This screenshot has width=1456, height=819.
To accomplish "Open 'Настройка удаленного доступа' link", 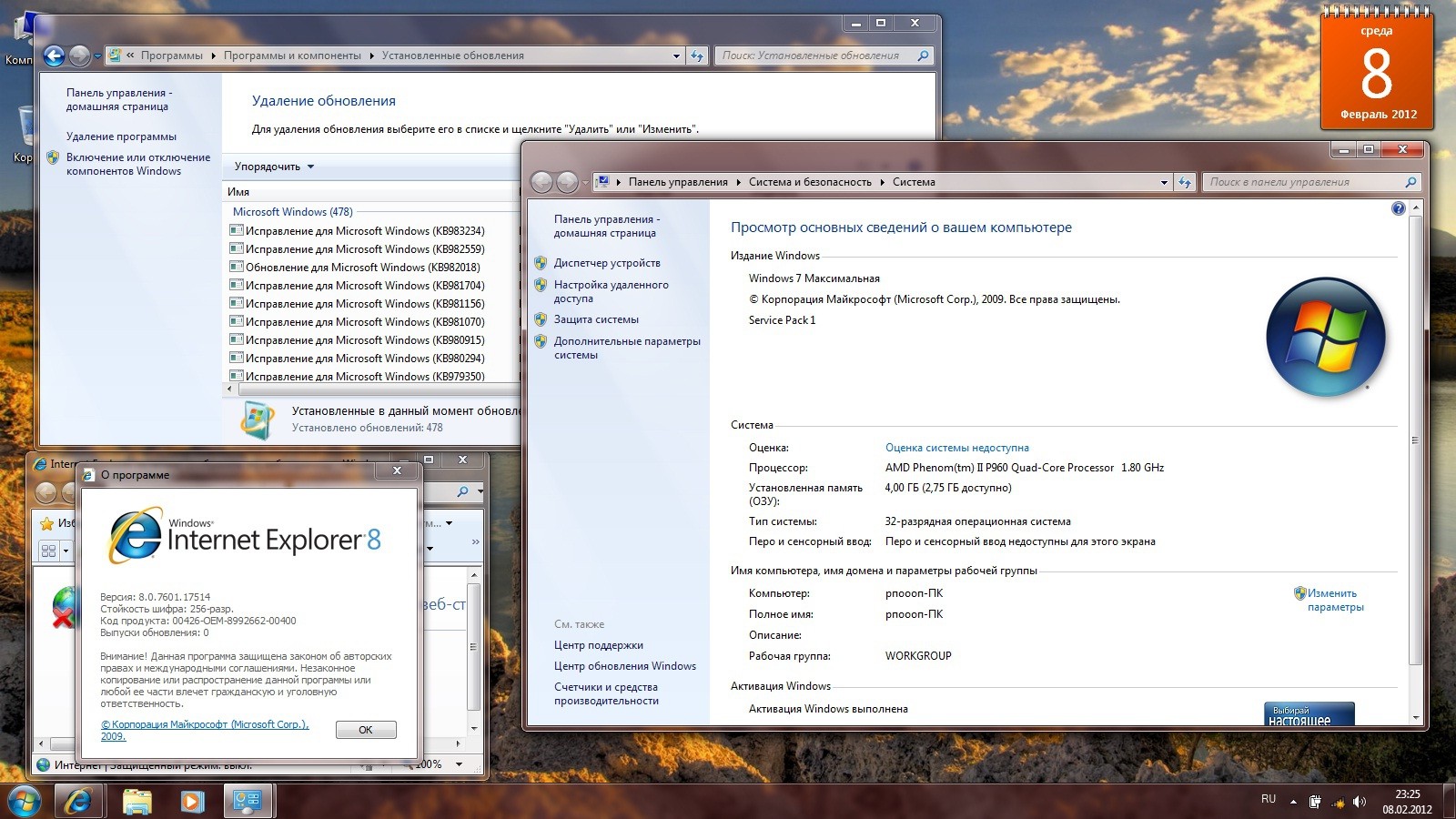I will (x=611, y=291).
